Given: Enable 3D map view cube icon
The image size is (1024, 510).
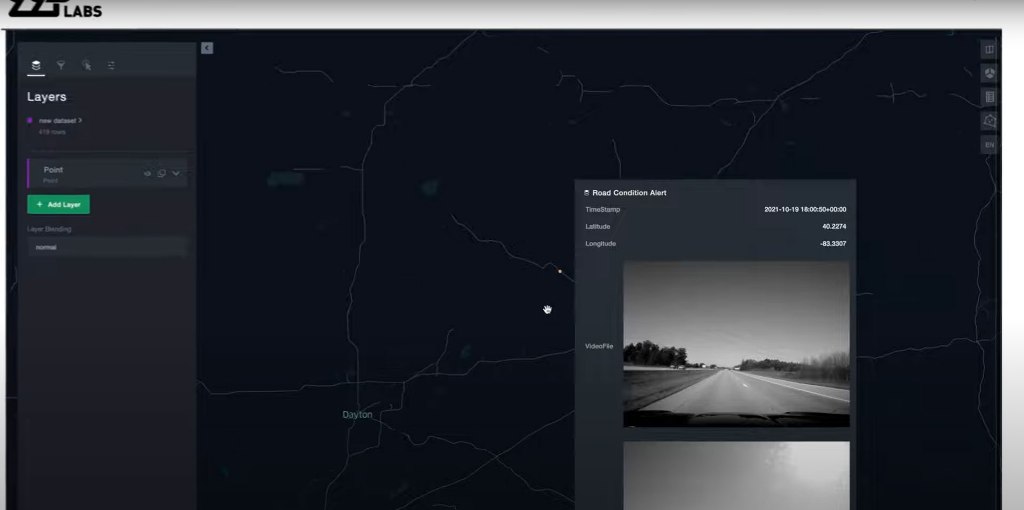Looking at the screenshot, I should point(989,73).
